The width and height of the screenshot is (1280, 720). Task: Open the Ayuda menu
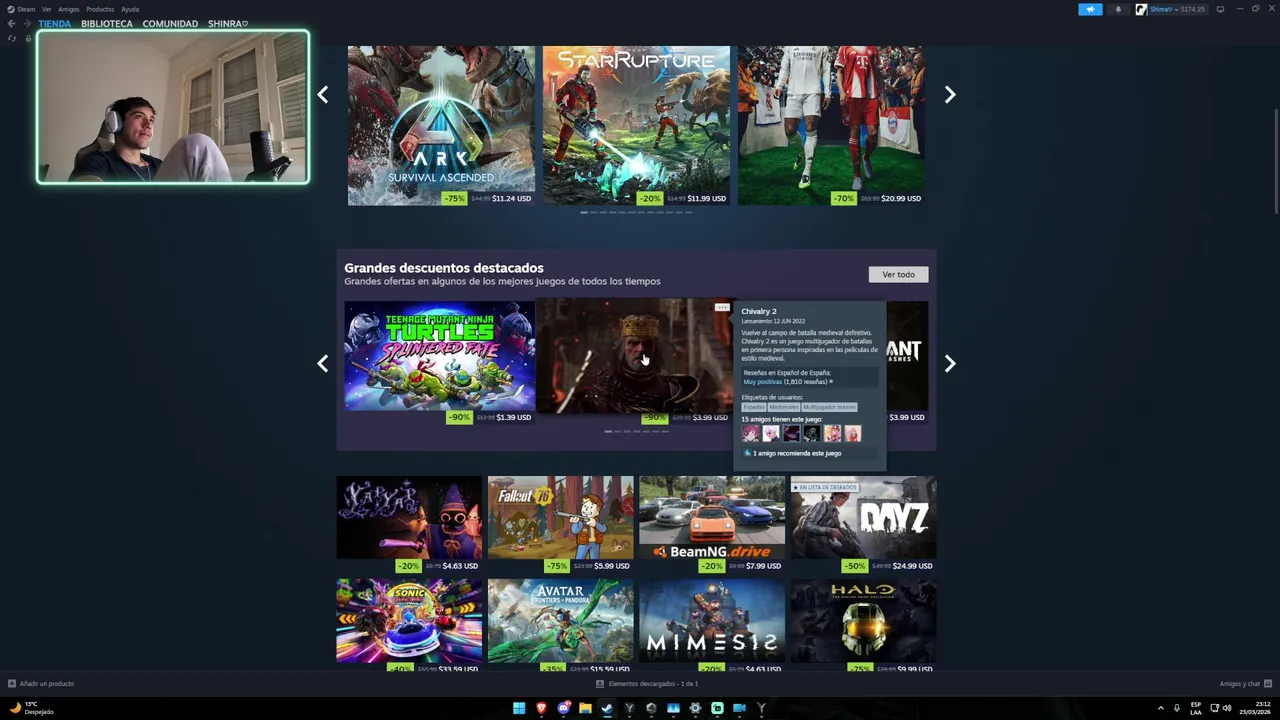click(130, 9)
